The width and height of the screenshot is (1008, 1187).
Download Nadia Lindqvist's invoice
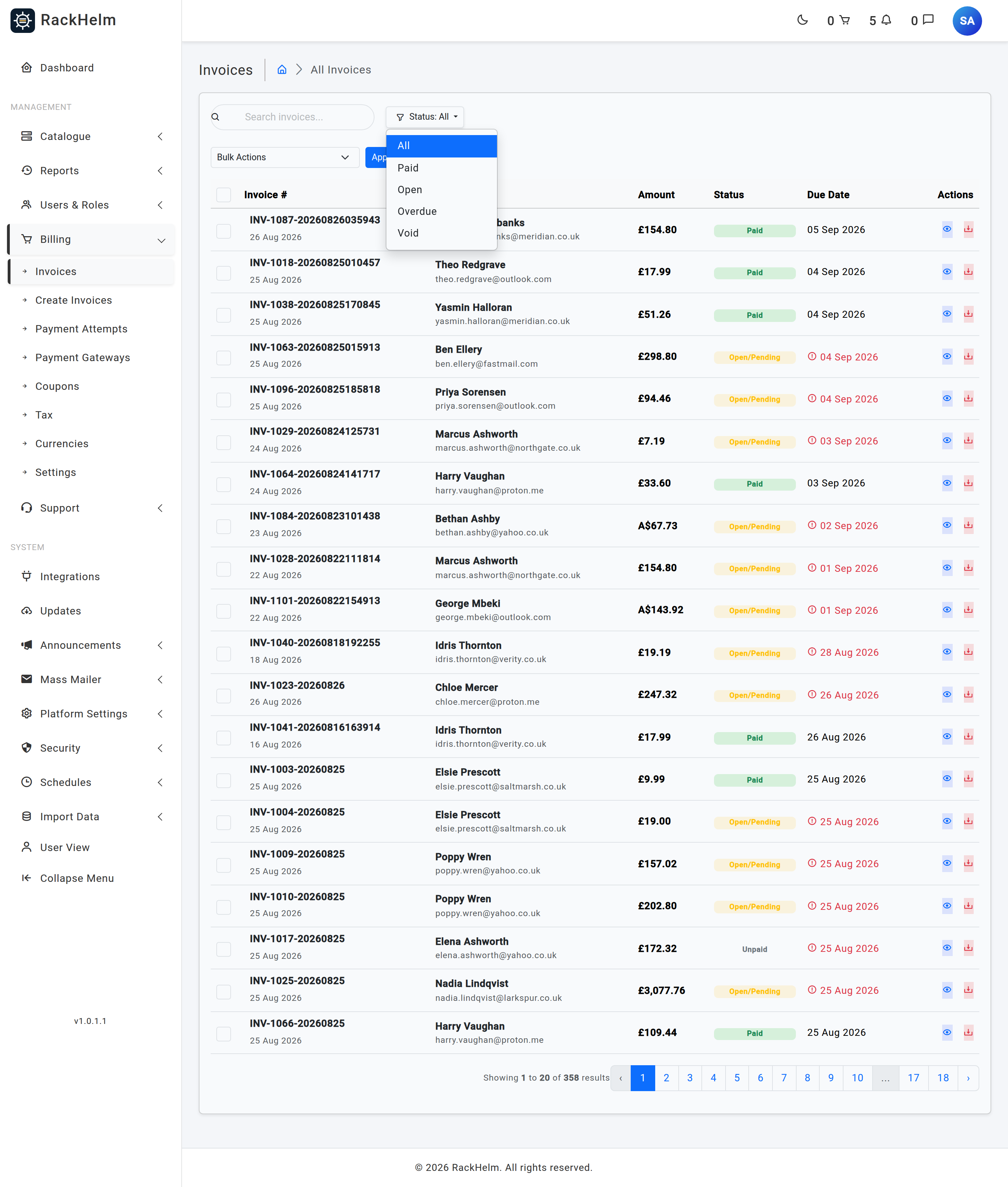point(968,990)
